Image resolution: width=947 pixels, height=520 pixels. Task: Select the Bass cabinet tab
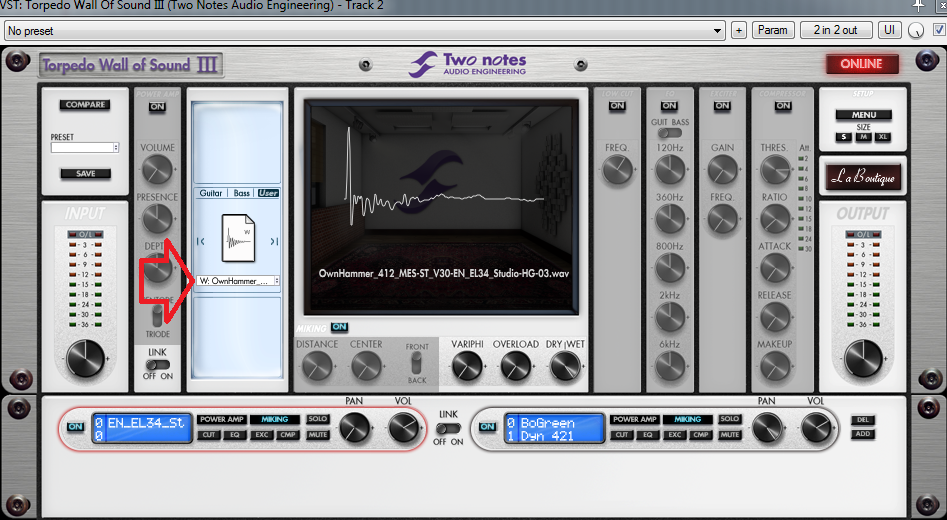[242, 193]
